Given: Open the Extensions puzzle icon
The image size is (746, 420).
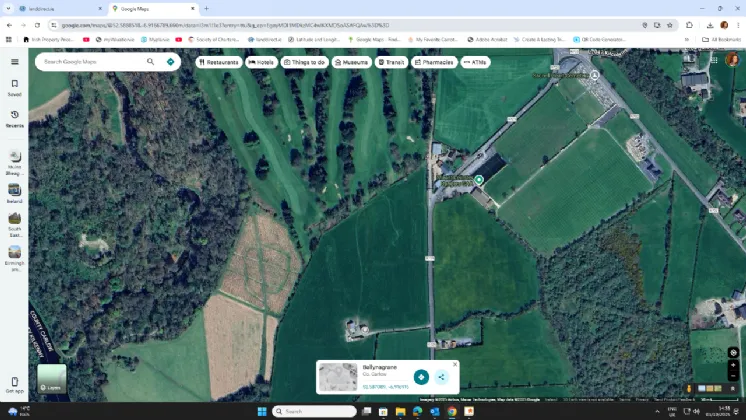Looking at the screenshot, I should coord(689,25).
